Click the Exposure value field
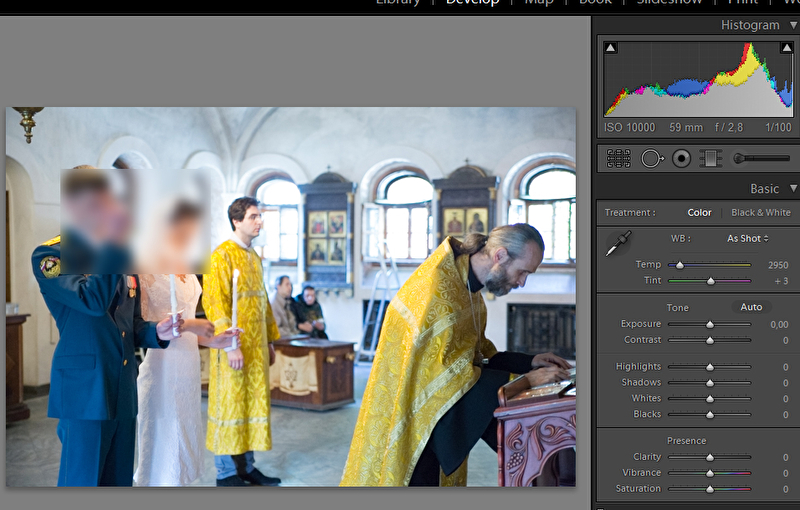Image resolution: width=800 pixels, height=510 pixels. click(779, 325)
